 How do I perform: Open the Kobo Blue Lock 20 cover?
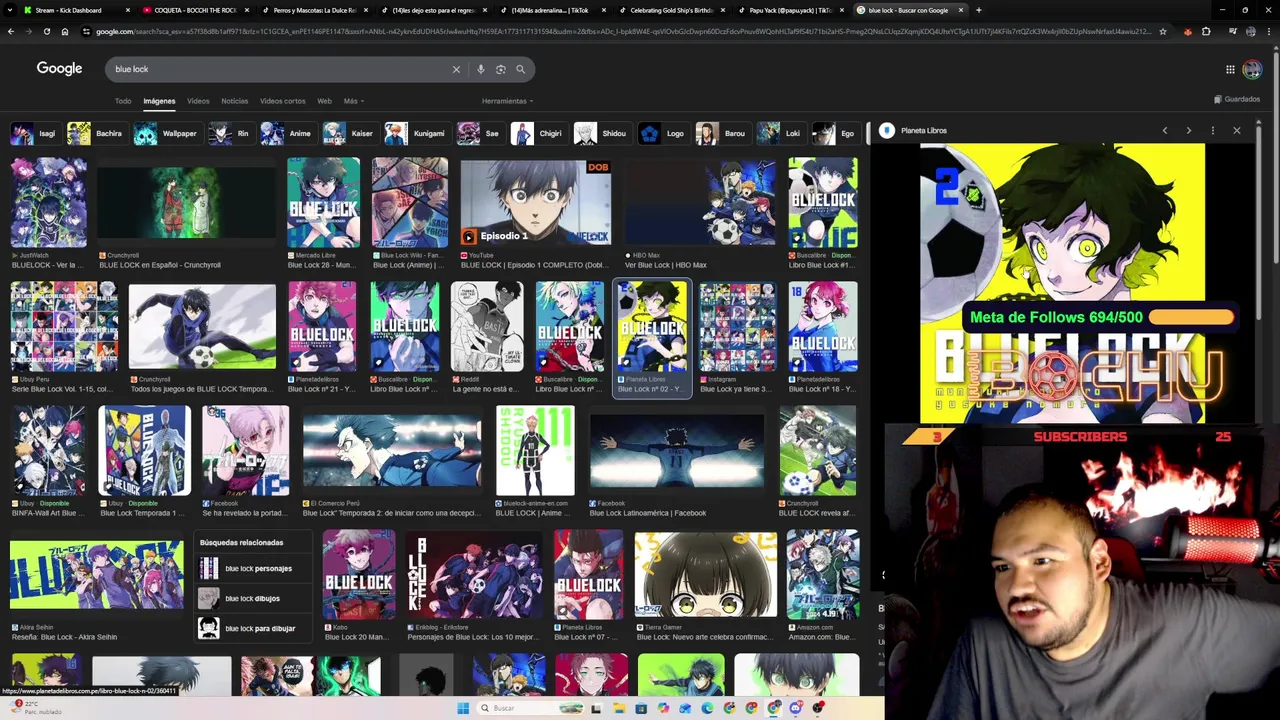(x=359, y=575)
